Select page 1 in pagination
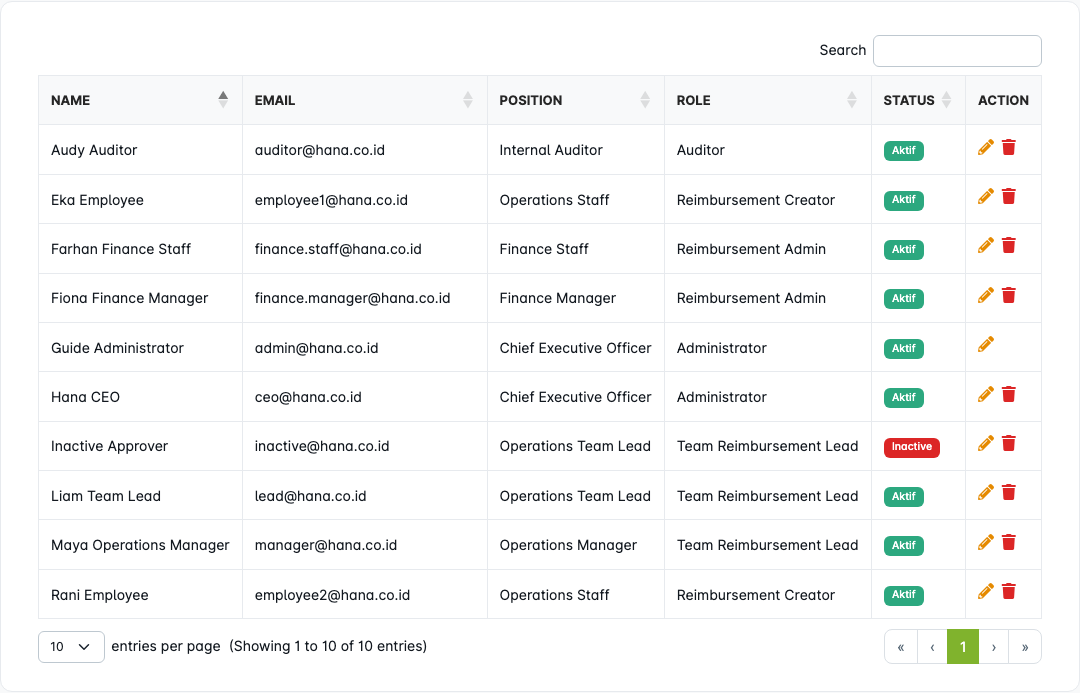The height and width of the screenshot is (693, 1080). (962, 647)
